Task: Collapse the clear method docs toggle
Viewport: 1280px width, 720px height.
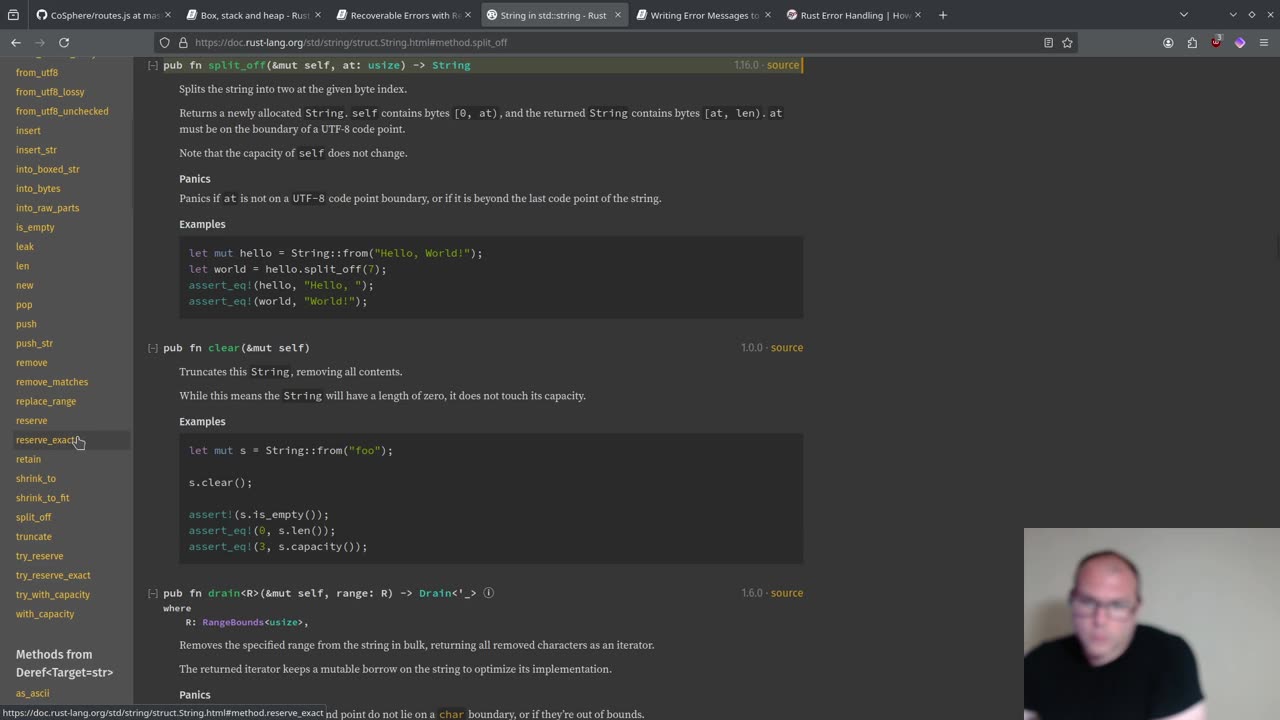Action: (x=153, y=348)
